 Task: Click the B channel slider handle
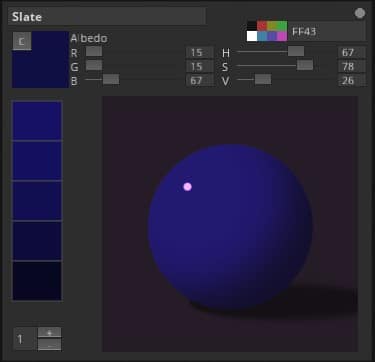tap(111, 79)
